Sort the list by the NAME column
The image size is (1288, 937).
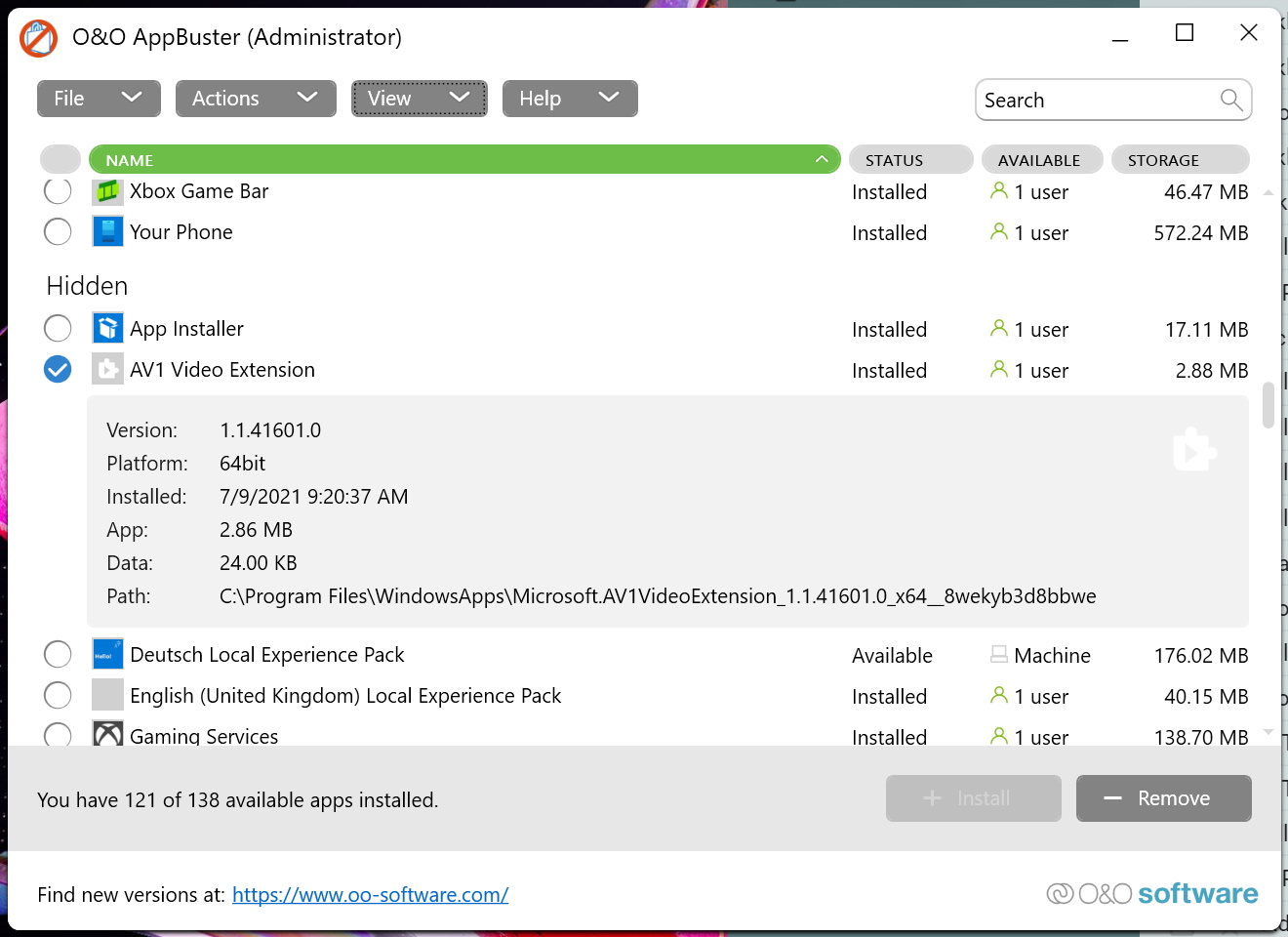[x=463, y=159]
